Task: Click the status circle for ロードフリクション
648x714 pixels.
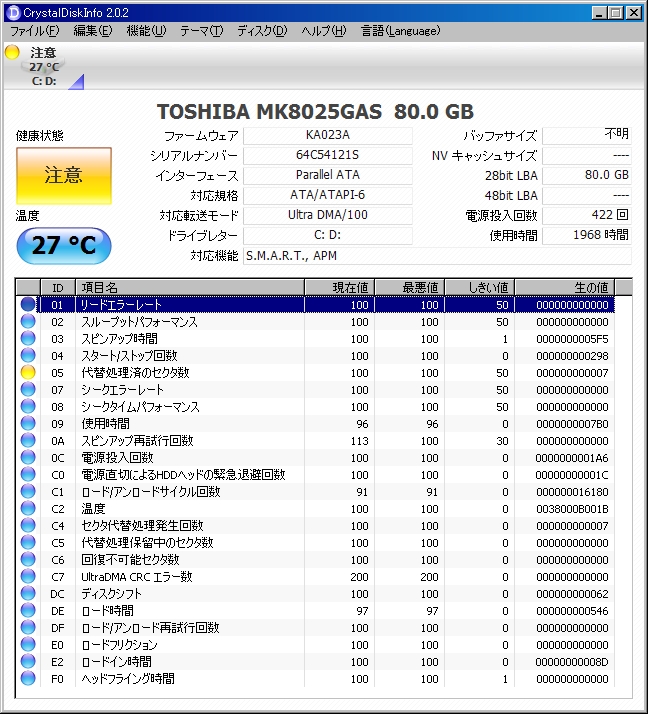Action: [28, 644]
